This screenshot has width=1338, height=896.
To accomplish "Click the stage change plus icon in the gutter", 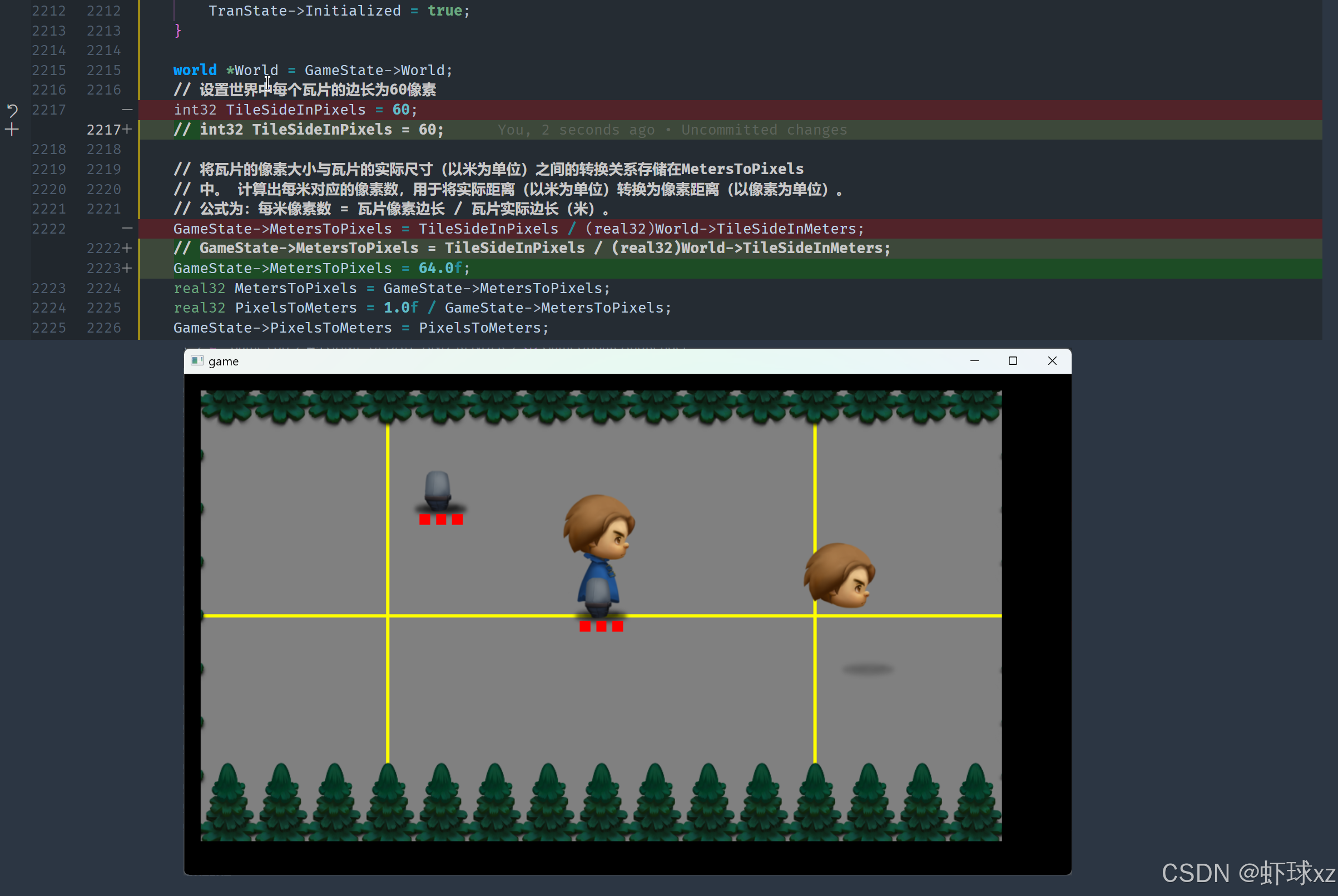I will click(x=12, y=130).
